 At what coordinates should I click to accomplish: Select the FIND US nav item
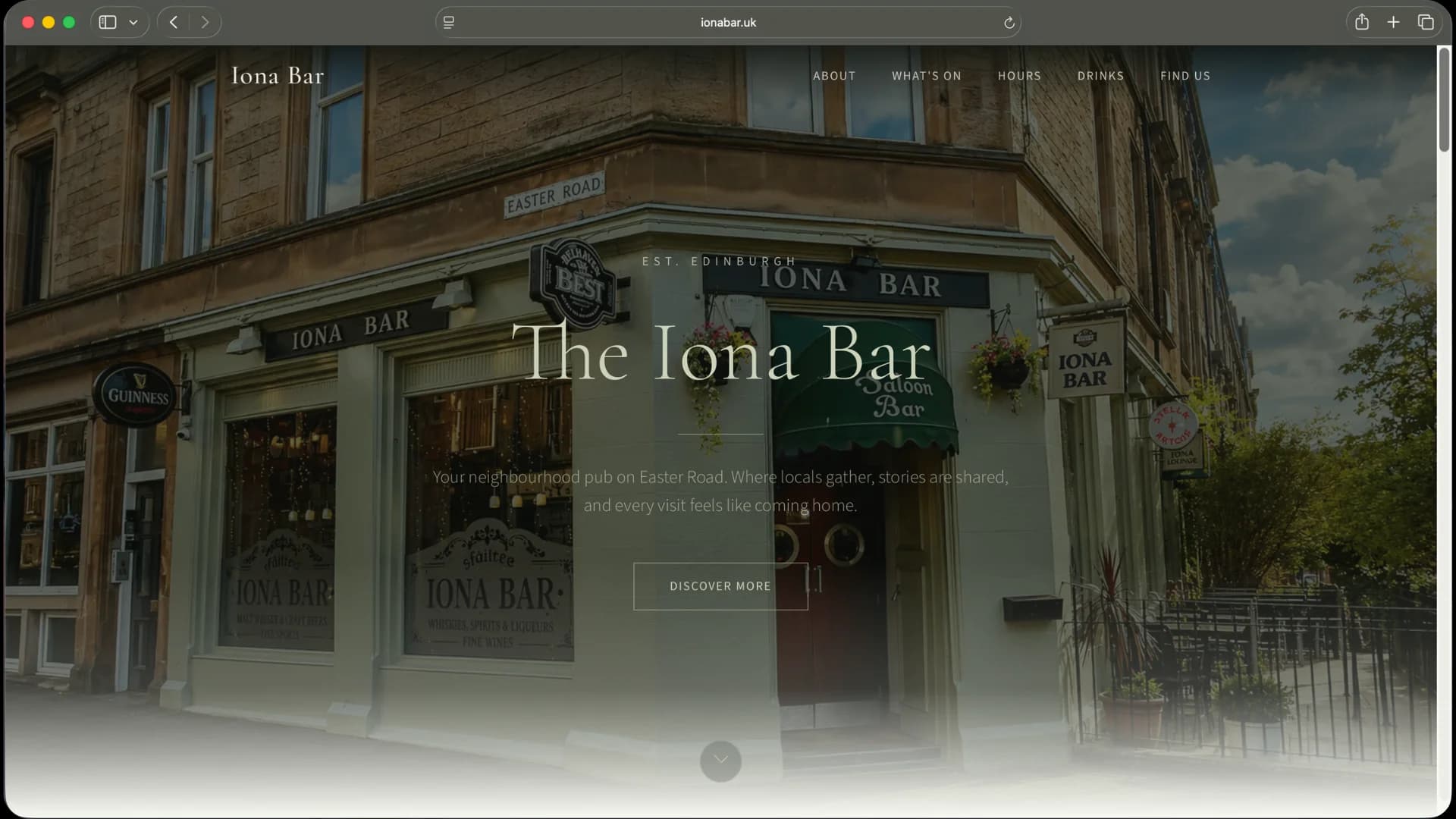(1185, 76)
